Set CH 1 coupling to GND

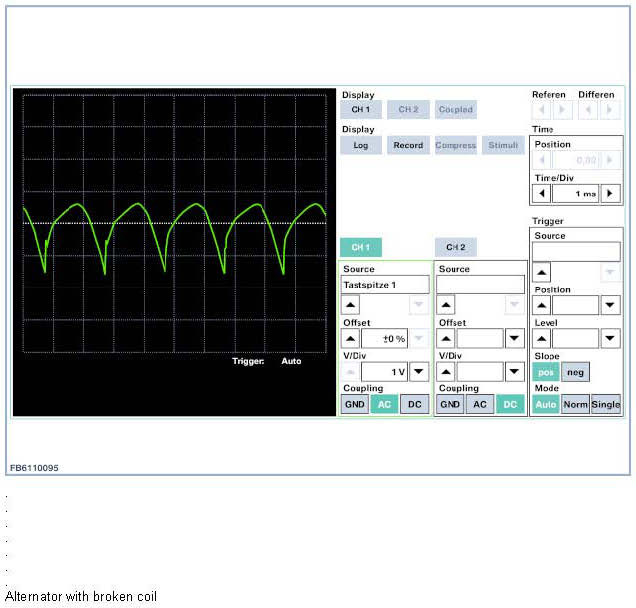[x=355, y=404]
